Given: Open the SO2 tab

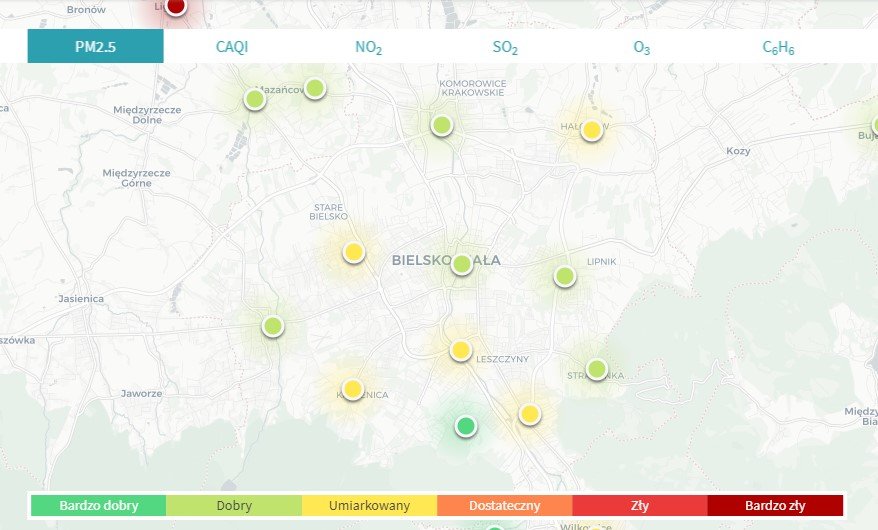Looking at the screenshot, I should [505, 46].
